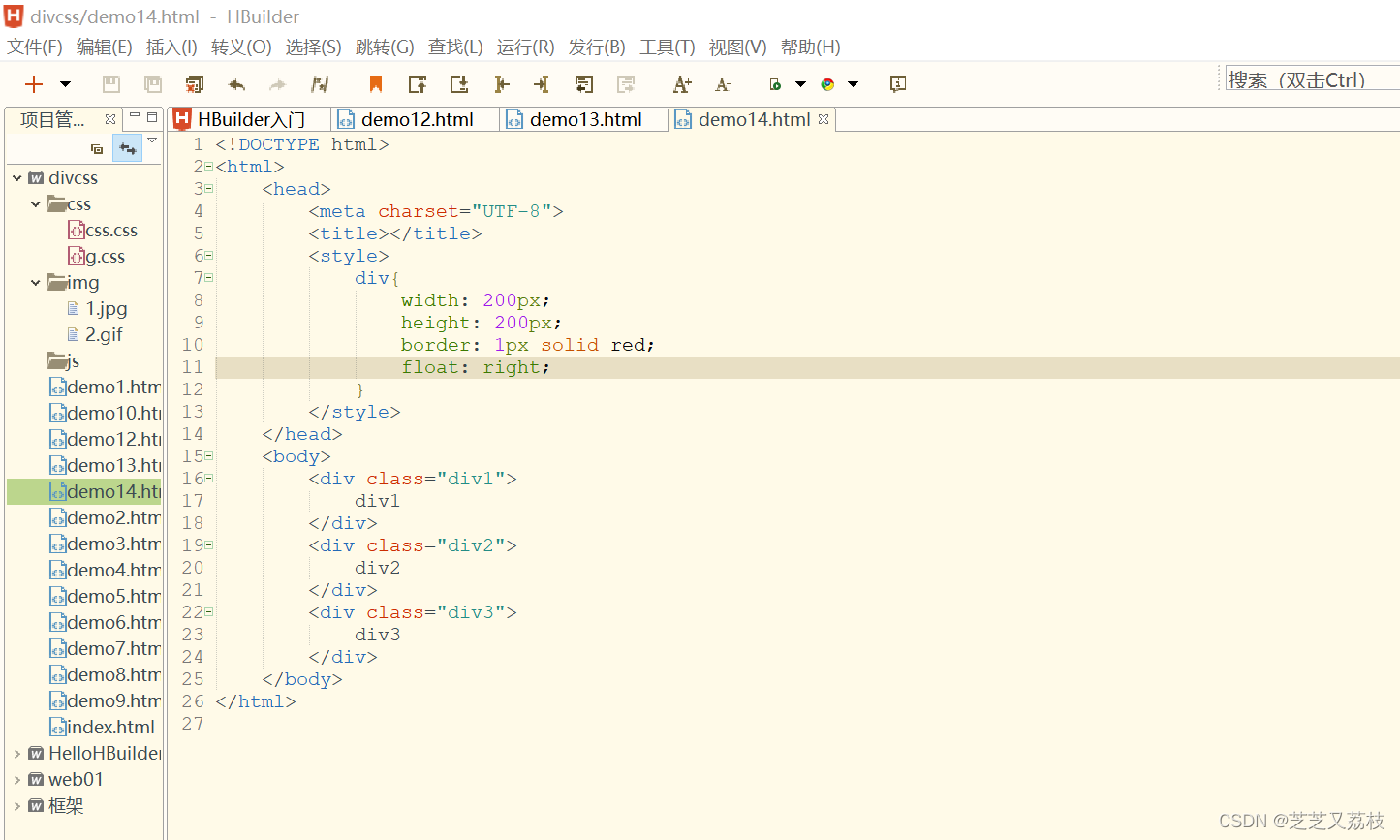The width and height of the screenshot is (1400, 840).
Task: Maximize the project manager panel
Action: click(152, 116)
